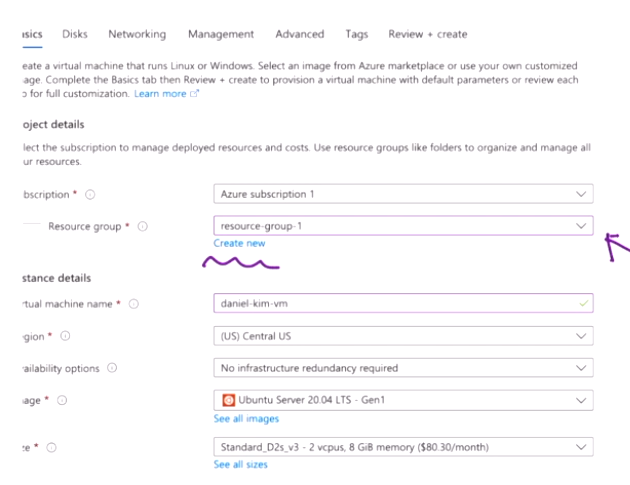Viewport: 630px width, 485px height.
Task: Follow the Learn more link
Action: (160, 94)
